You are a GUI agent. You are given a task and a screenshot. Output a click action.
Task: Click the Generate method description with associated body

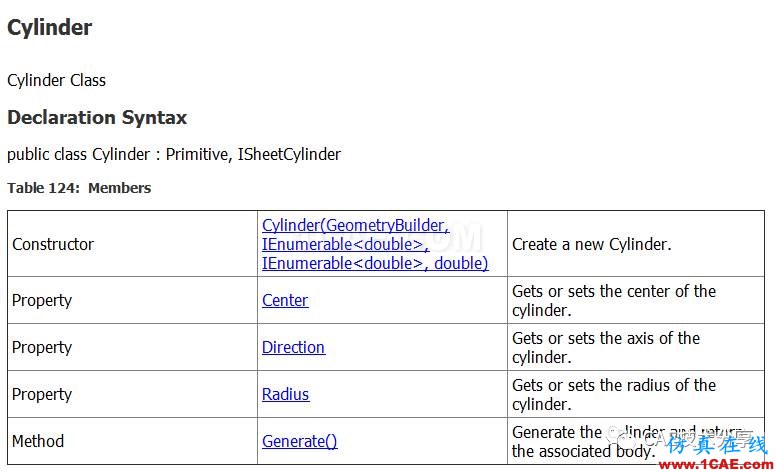pyautogui.click(x=628, y=441)
